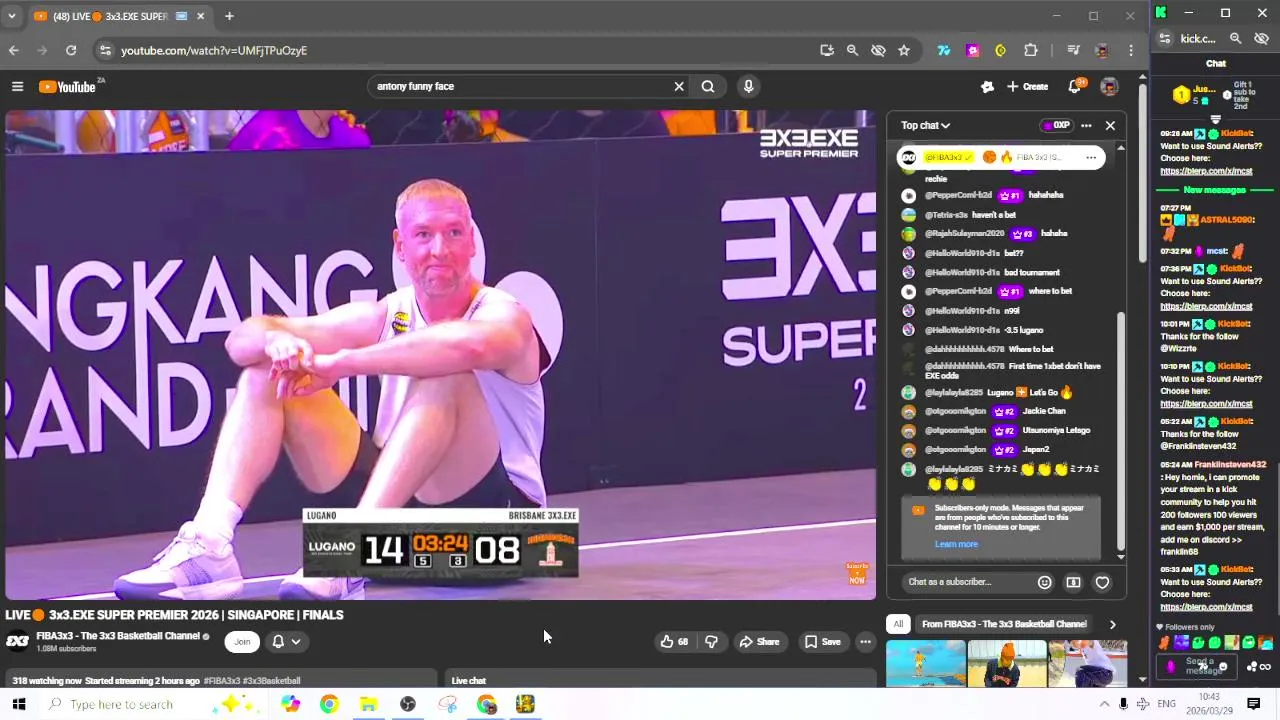Open Chrome zoom magnifier in address bar
Image resolution: width=1280 pixels, height=720 pixels.
tap(852, 50)
